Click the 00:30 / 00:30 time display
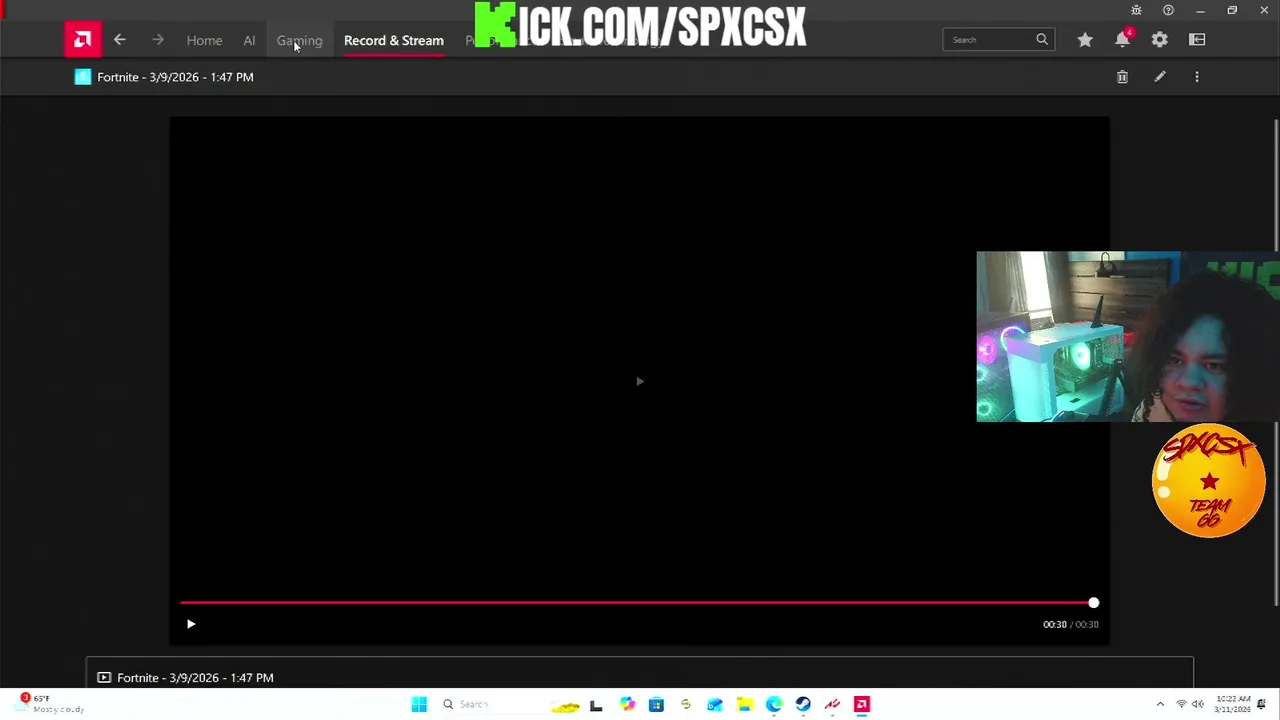The width and height of the screenshot is (1280, 720). point(1070,624)
